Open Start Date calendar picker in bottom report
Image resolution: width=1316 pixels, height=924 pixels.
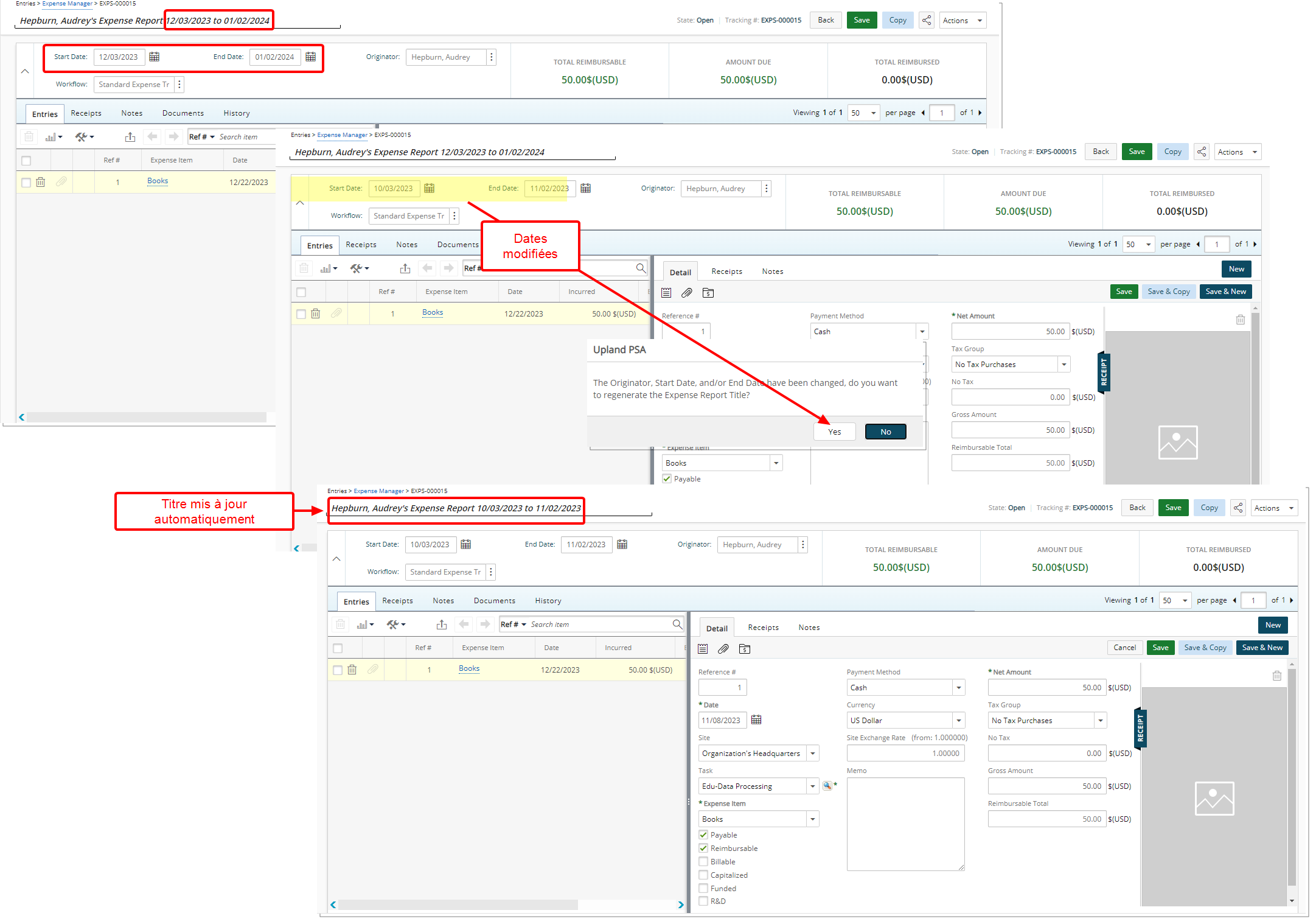point(465,544)
